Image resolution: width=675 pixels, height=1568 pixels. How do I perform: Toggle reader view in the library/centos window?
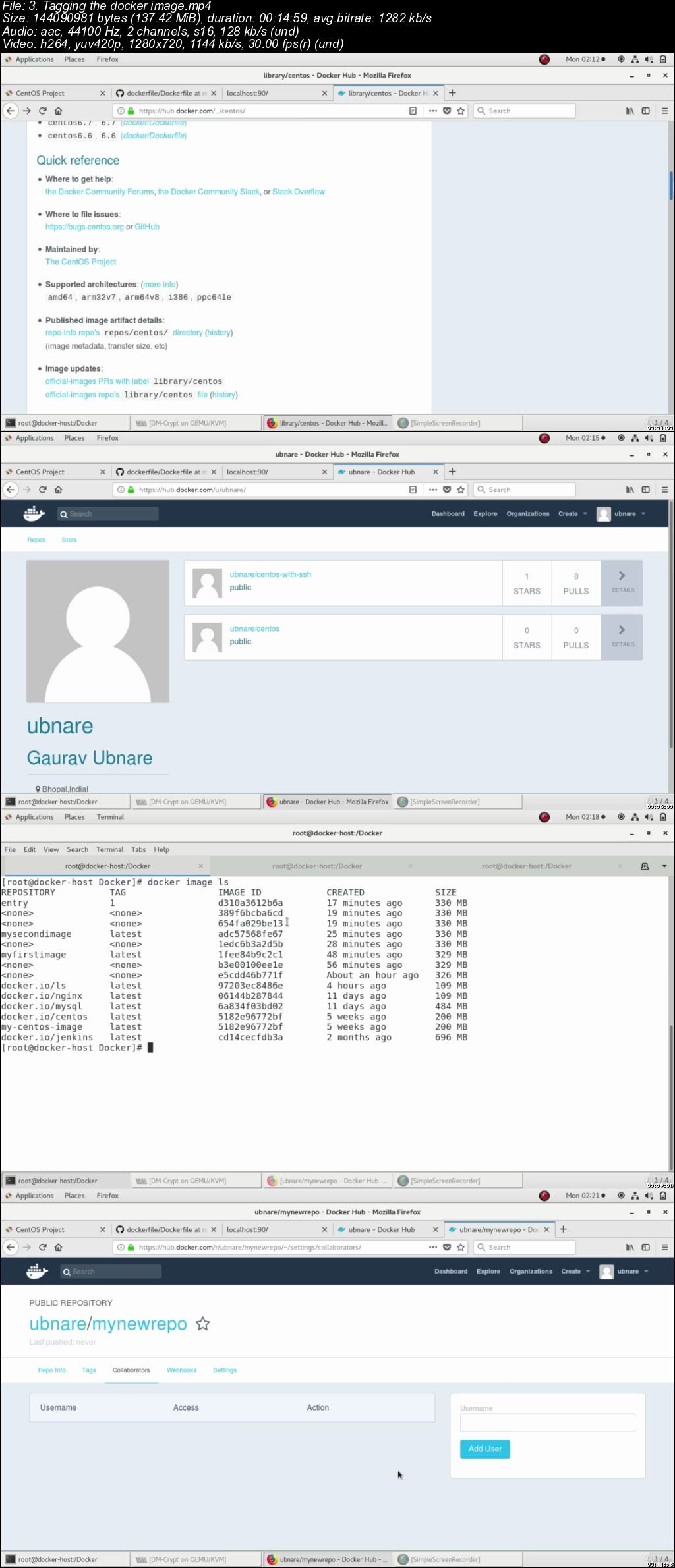point(413,111)
